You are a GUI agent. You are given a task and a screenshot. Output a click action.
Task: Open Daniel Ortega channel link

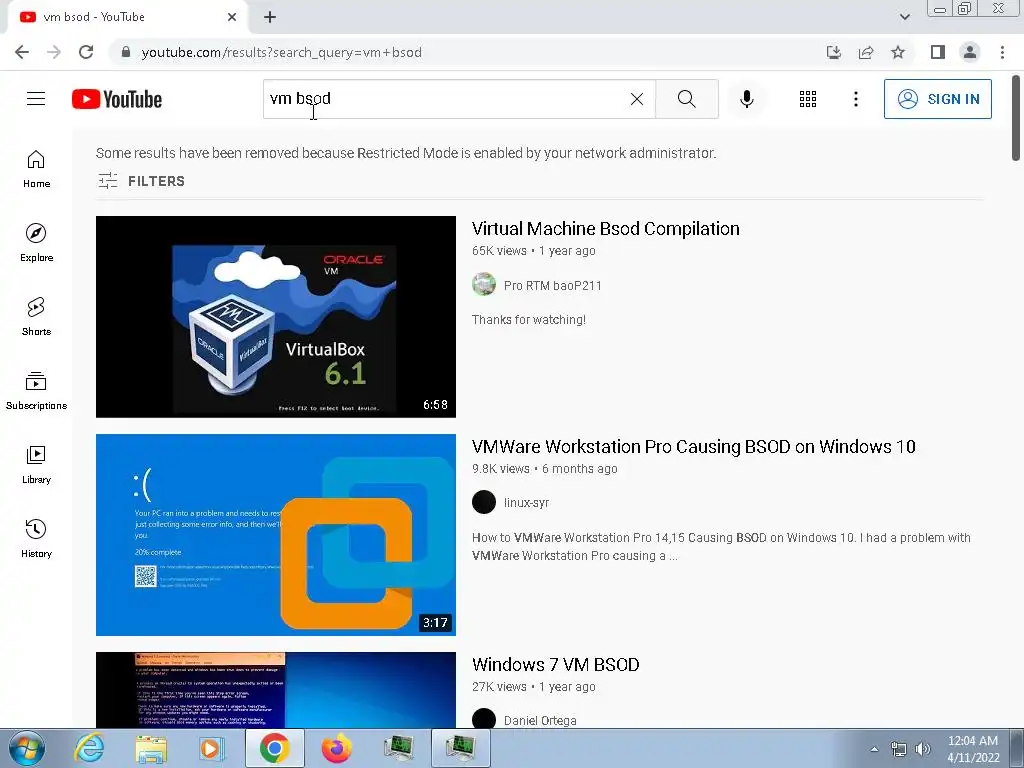point(540,720)
